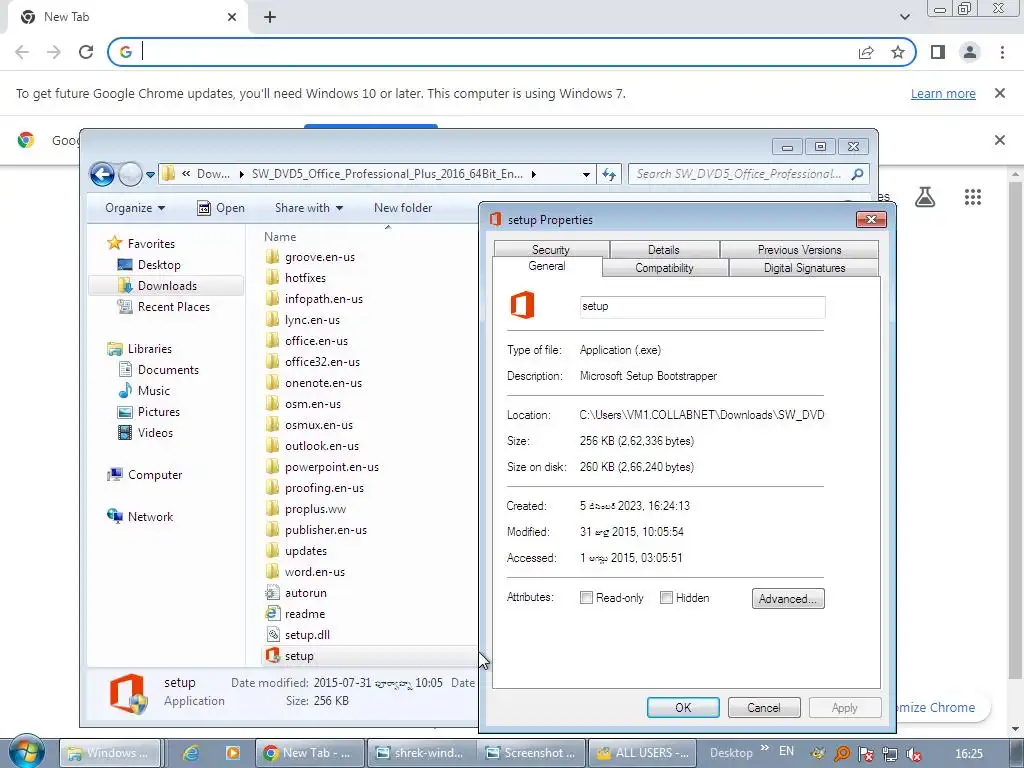Open Recent Places in sidebar
Screen dimensions: 1024x768
click(174, 306)
